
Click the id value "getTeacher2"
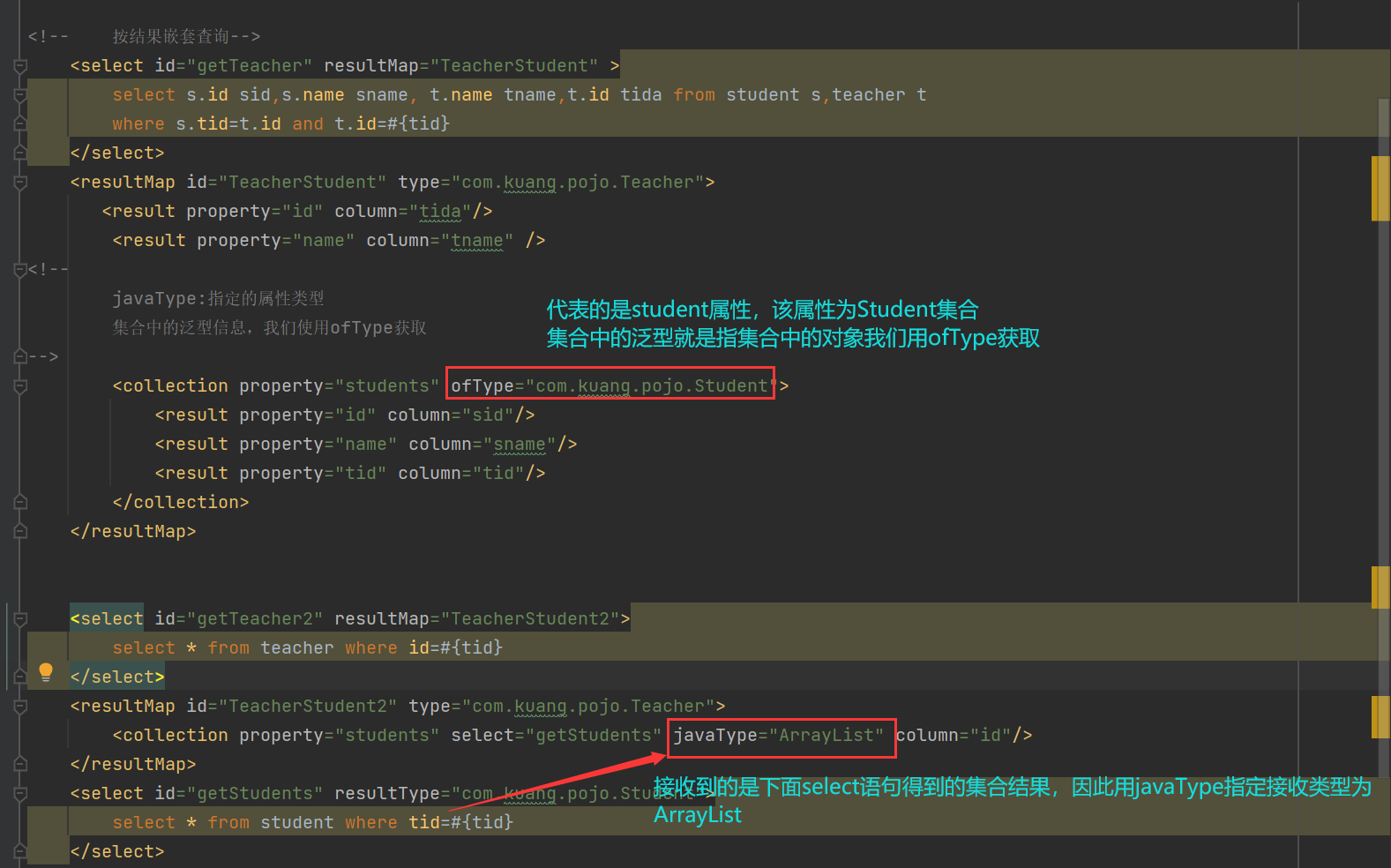(256, 619)
